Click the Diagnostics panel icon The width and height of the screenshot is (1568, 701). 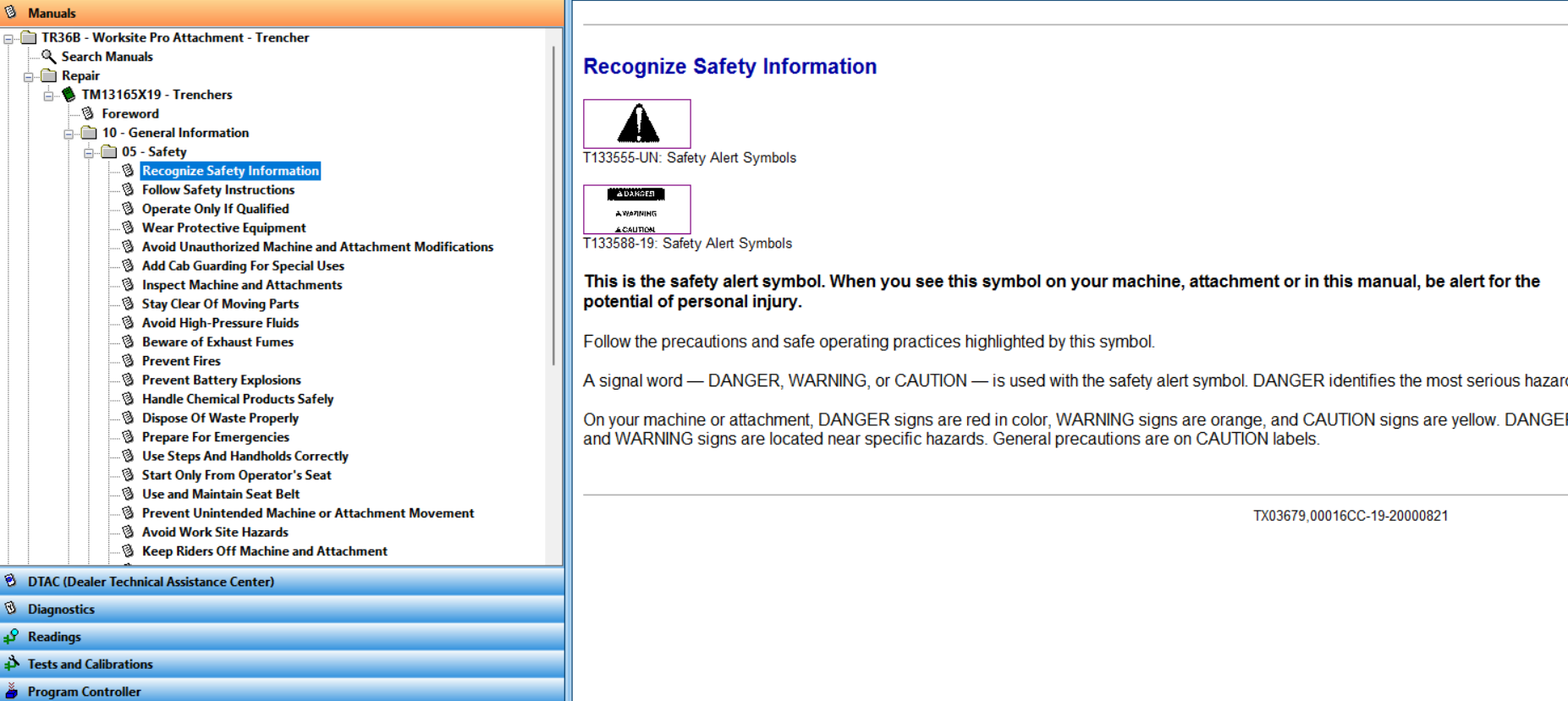point(11,609)
